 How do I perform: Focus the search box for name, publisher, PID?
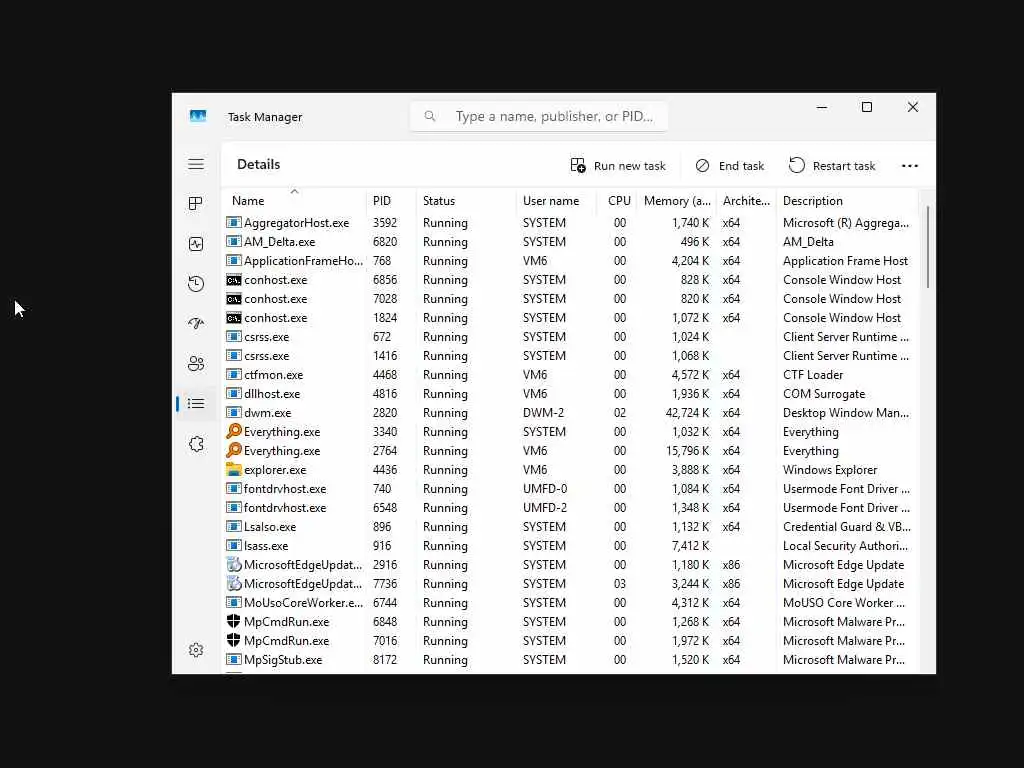539,116
